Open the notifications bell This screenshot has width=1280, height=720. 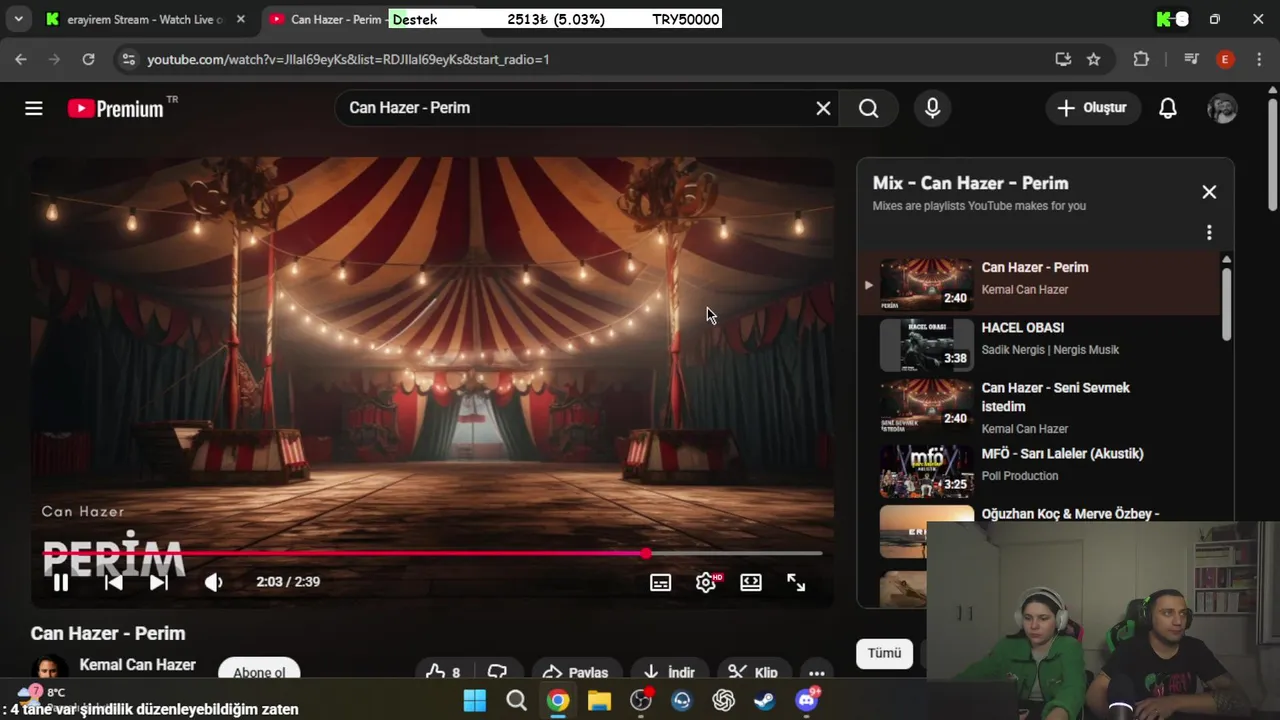(x=1168, y=108)
